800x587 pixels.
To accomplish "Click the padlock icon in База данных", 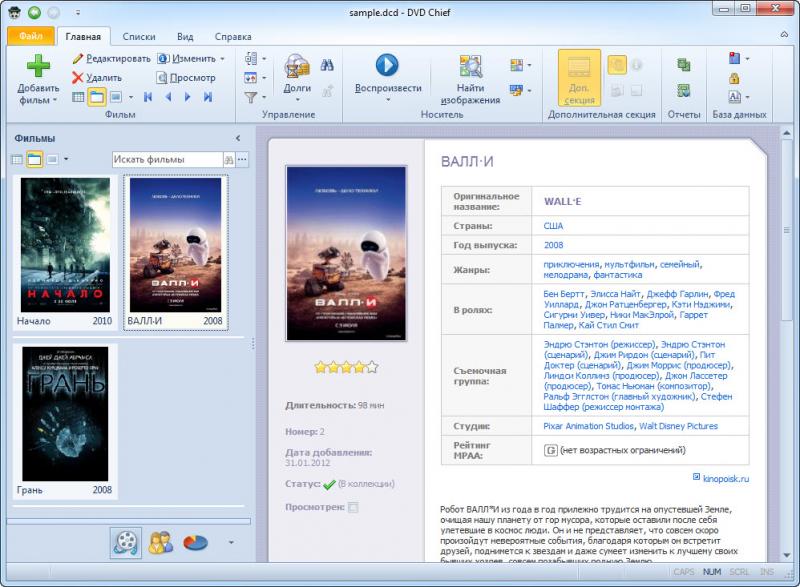I will tap(734, 78).
